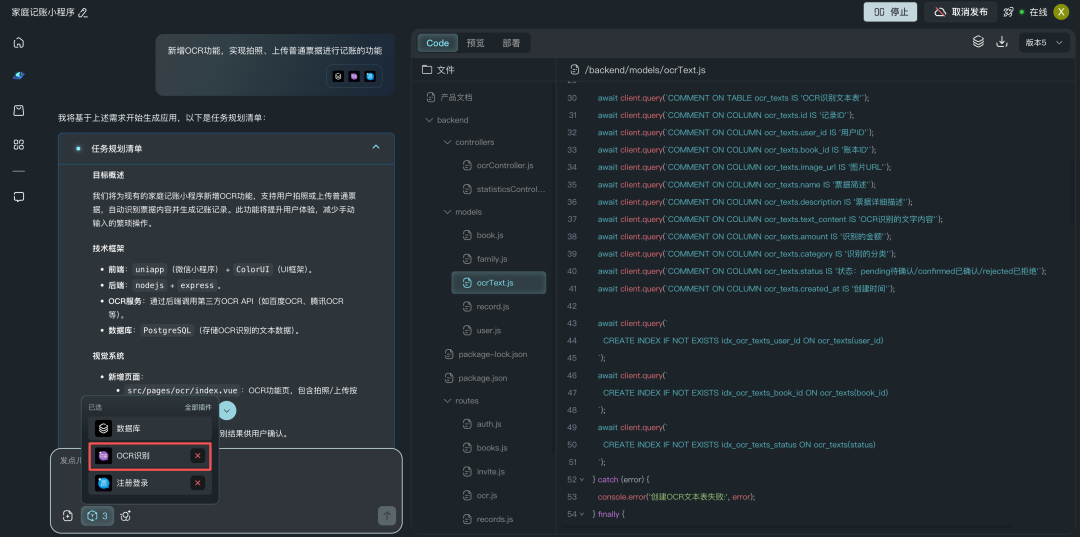
Task: Click the 停止 button
Action: click(891, 12)
